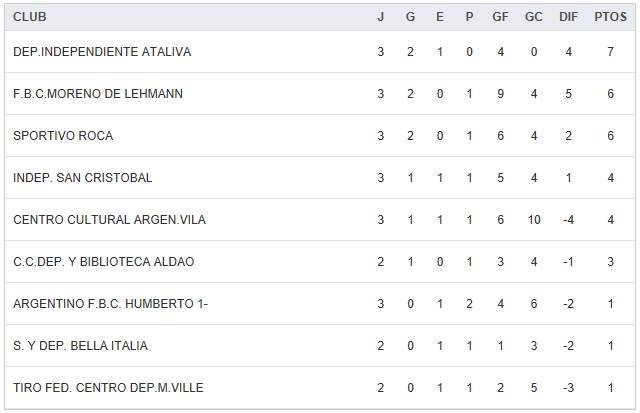Click F.B.C.MORENO DE LEHMANN team name
This screenshot has height=413, width=640.
click(x=98, y=94)
